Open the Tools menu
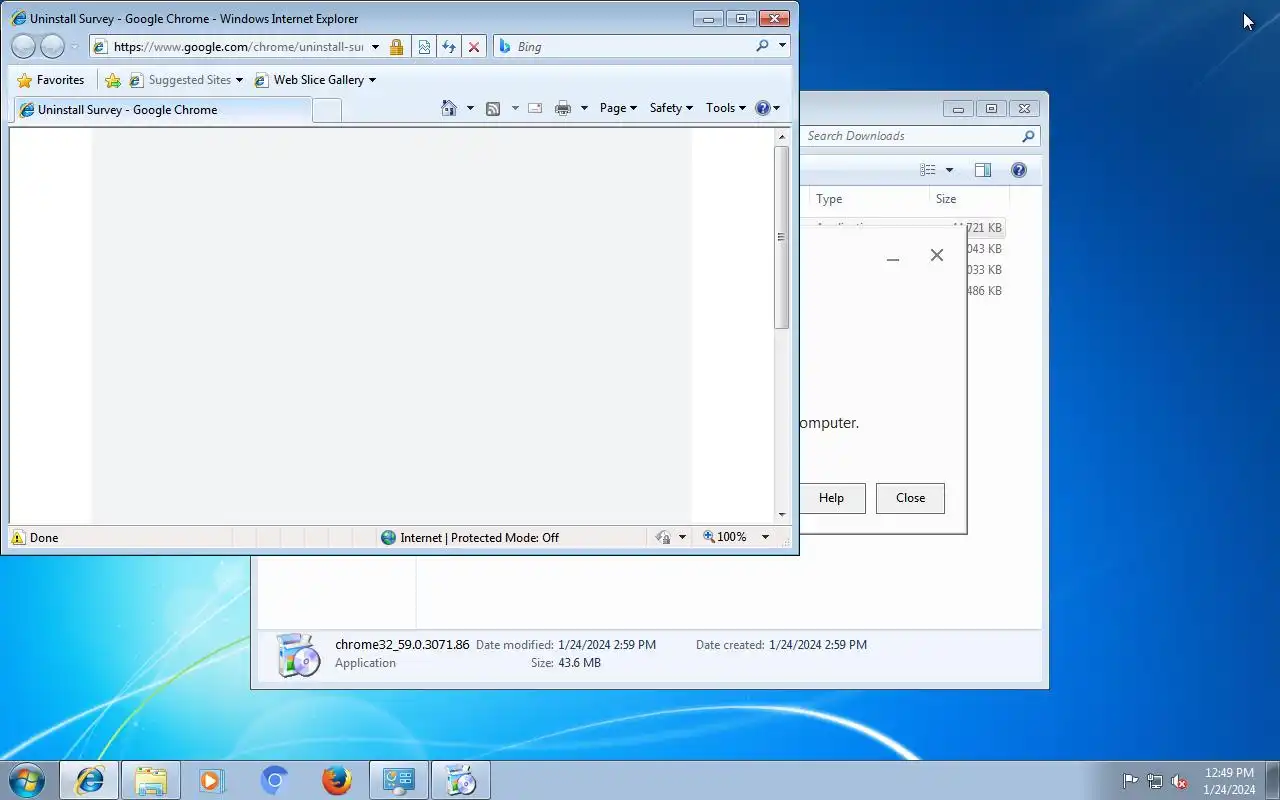The height and width of the screenshot is (800, 1280). [726, 108]
